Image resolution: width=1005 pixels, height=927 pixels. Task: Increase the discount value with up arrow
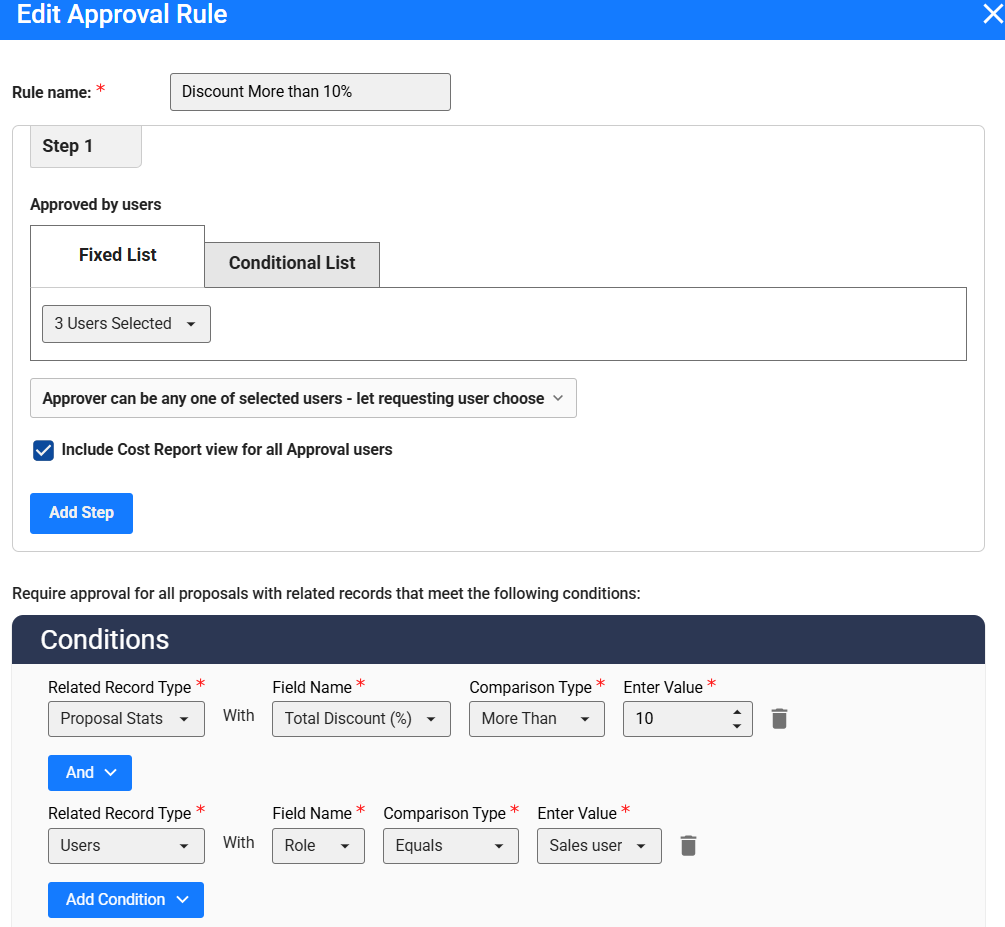point(737,712)
